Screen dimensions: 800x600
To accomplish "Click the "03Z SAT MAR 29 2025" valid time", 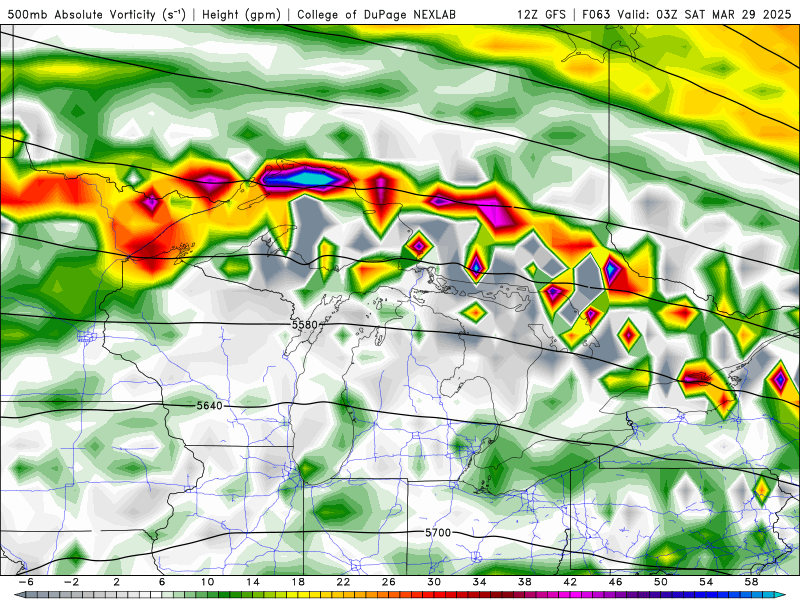I will click(x=724, y=15).
